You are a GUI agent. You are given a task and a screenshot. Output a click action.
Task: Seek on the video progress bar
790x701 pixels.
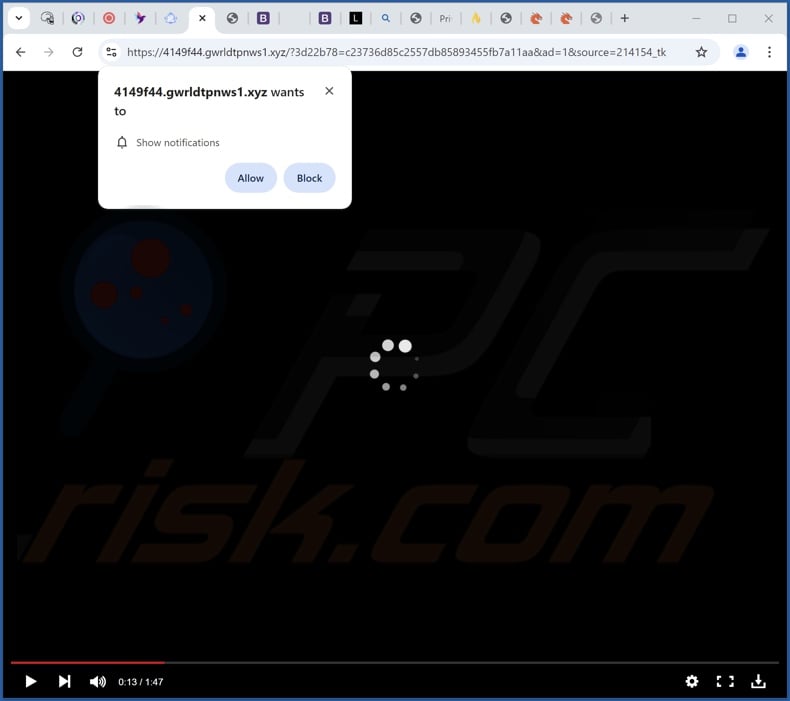pyautogui.click(x=394, y=662)
